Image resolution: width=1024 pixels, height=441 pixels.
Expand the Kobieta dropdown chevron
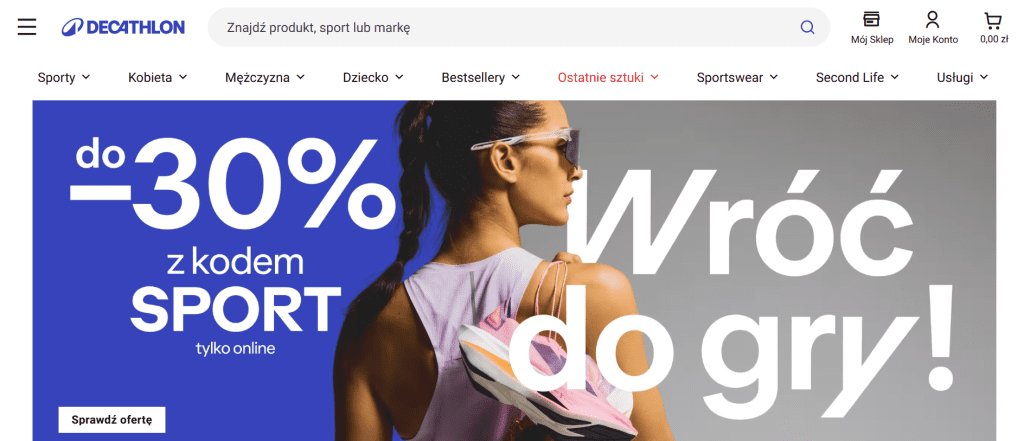(x=183, y=77)
